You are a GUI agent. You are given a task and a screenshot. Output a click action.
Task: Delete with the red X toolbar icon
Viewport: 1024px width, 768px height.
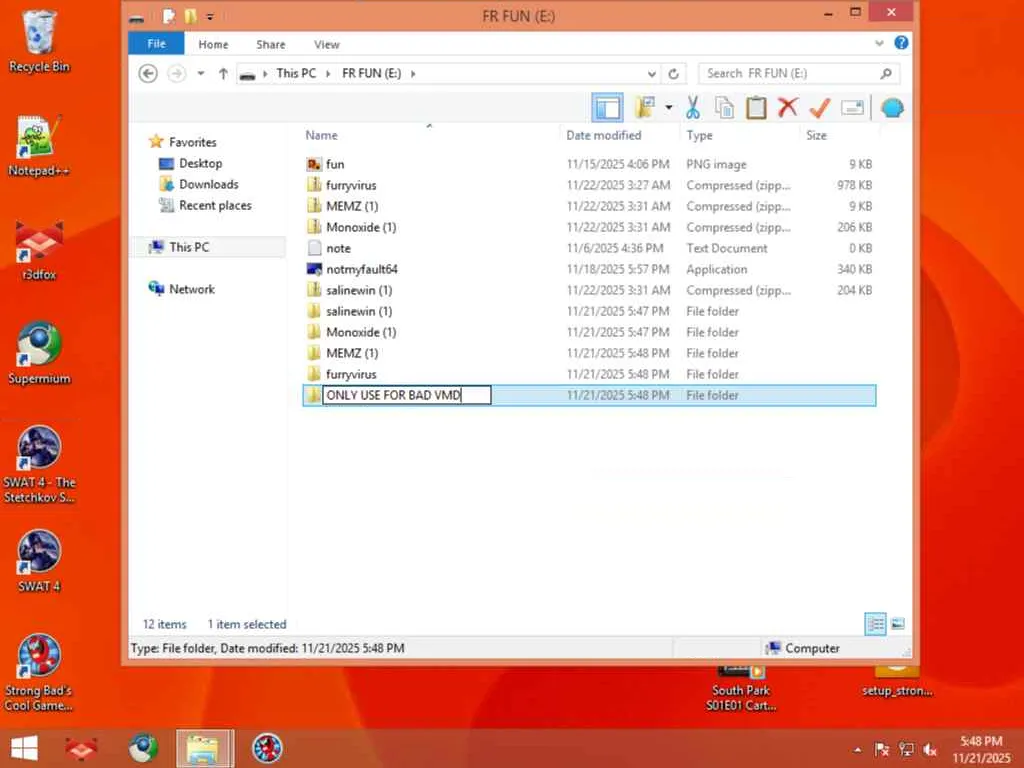point(788,107)
